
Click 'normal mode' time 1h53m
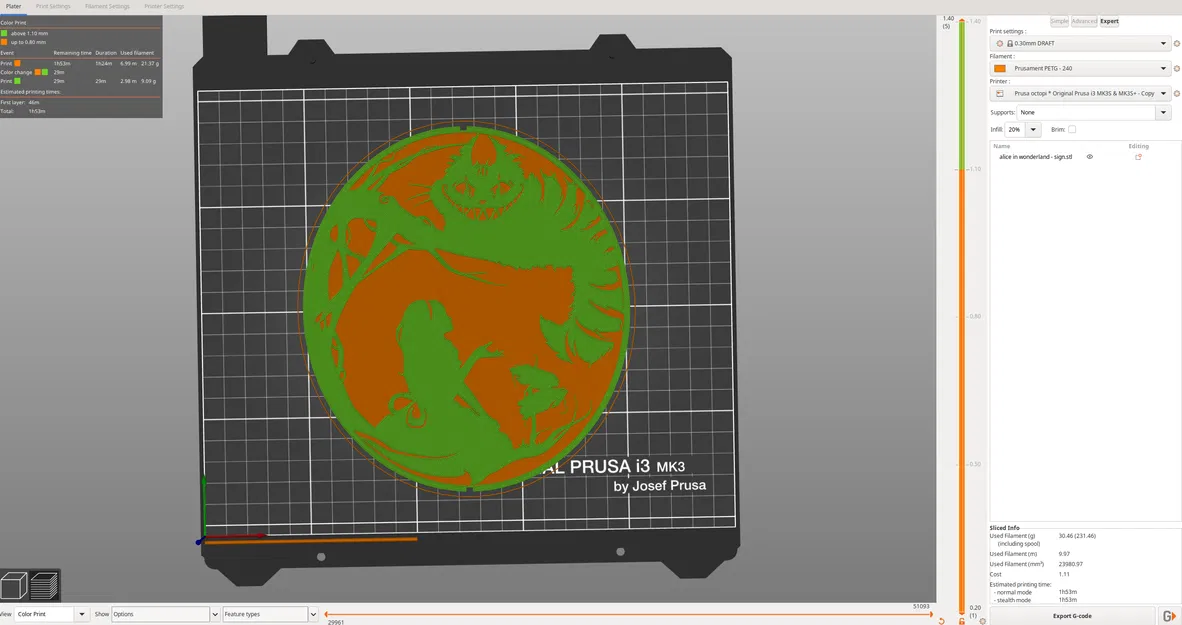click(x=1067, y=593)
